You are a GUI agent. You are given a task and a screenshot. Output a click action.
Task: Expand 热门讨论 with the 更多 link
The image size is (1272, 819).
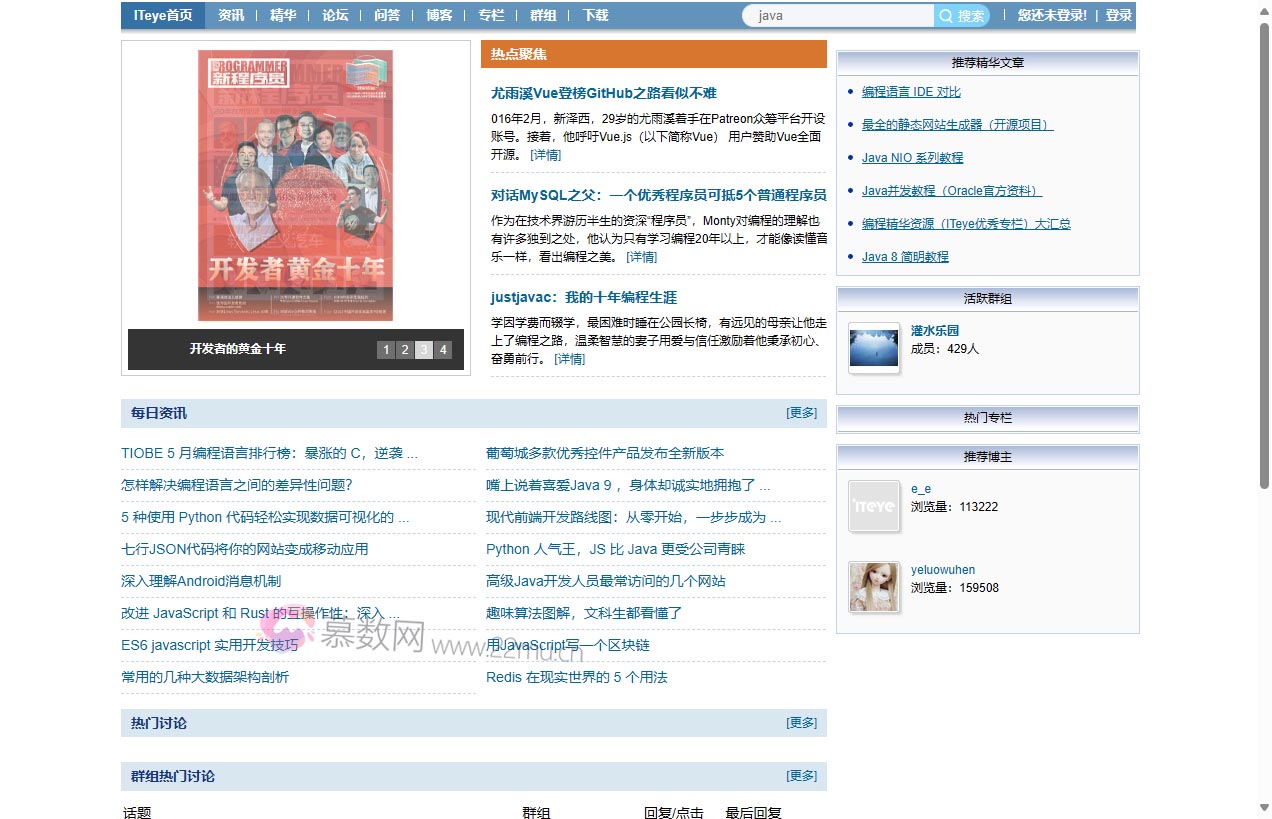coord(801,723)
